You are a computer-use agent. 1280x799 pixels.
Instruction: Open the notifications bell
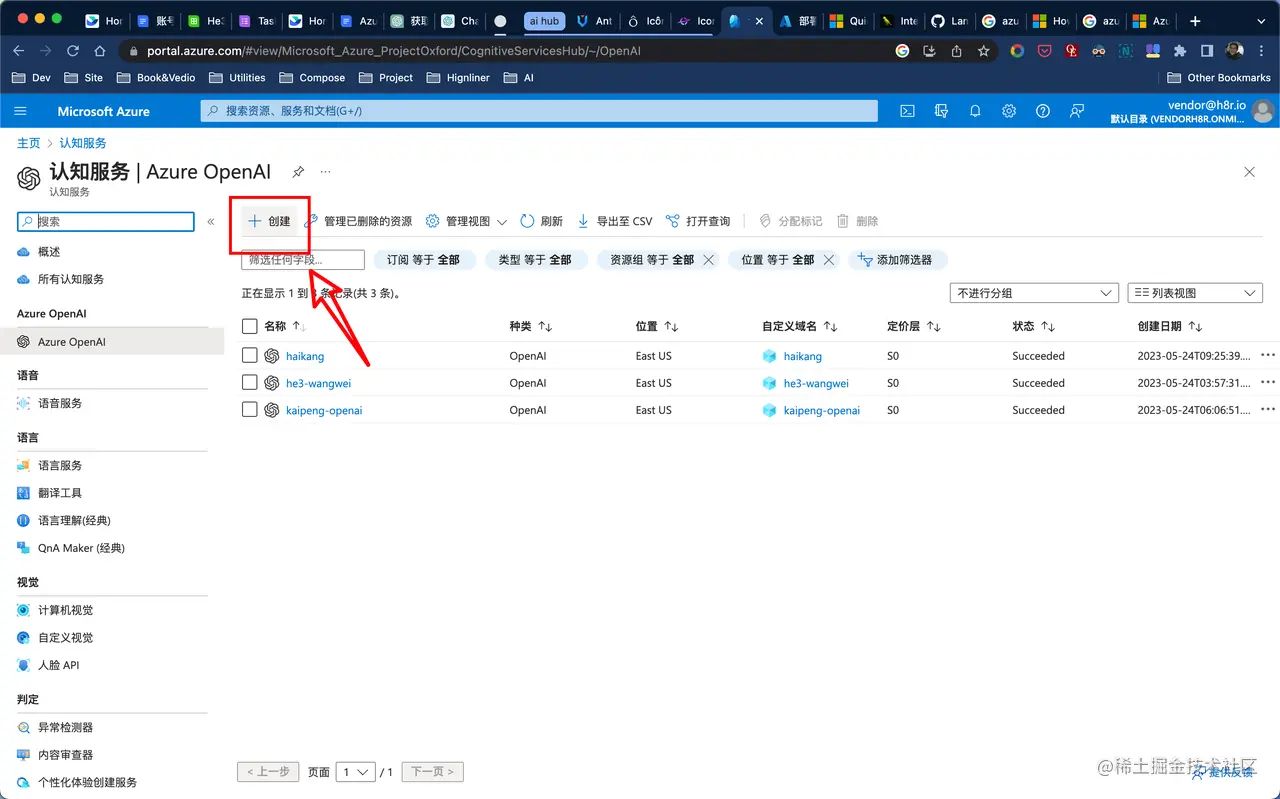coord(975,111)
